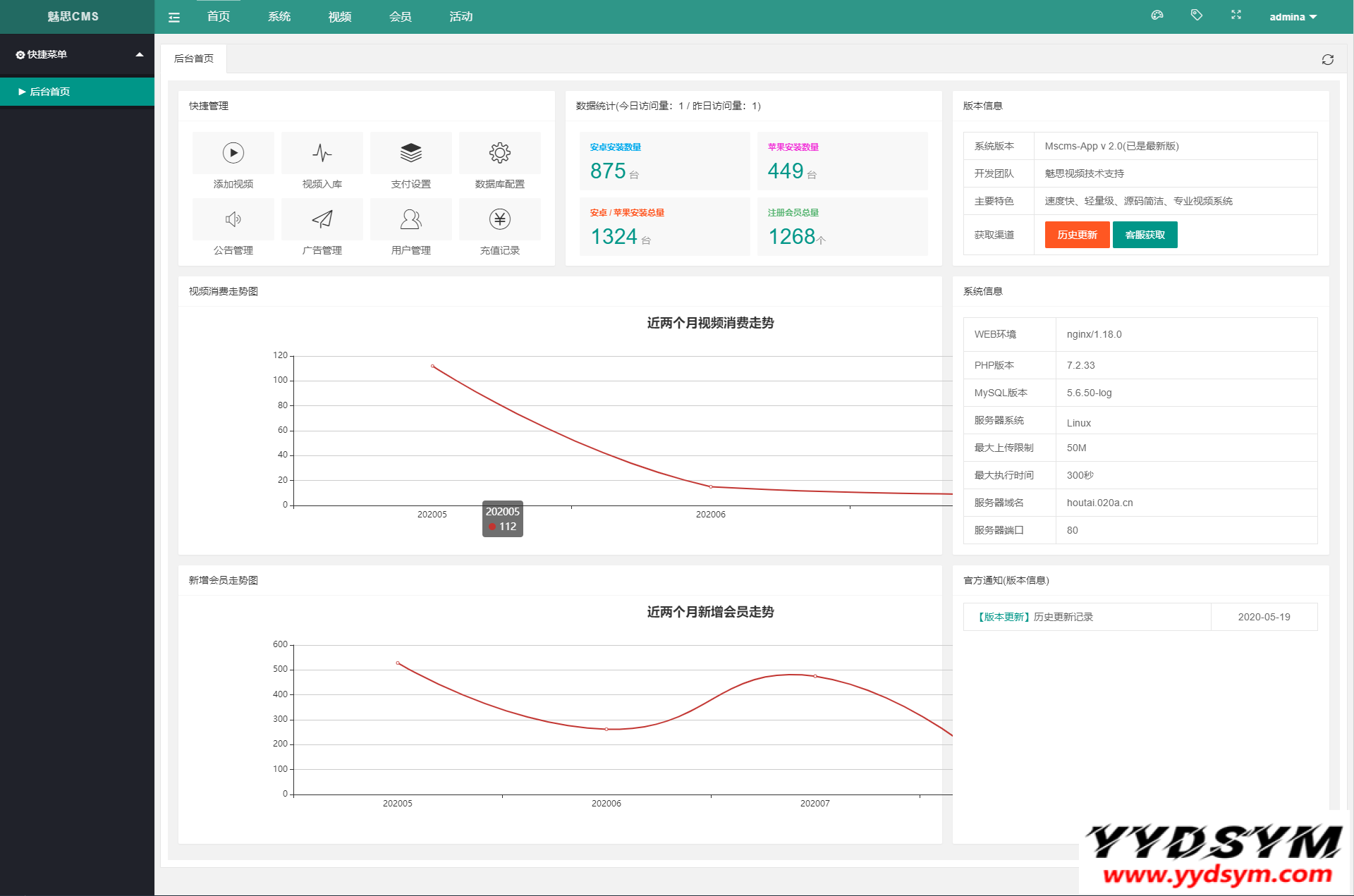Open payment settings layers icon

click(411, 153)
